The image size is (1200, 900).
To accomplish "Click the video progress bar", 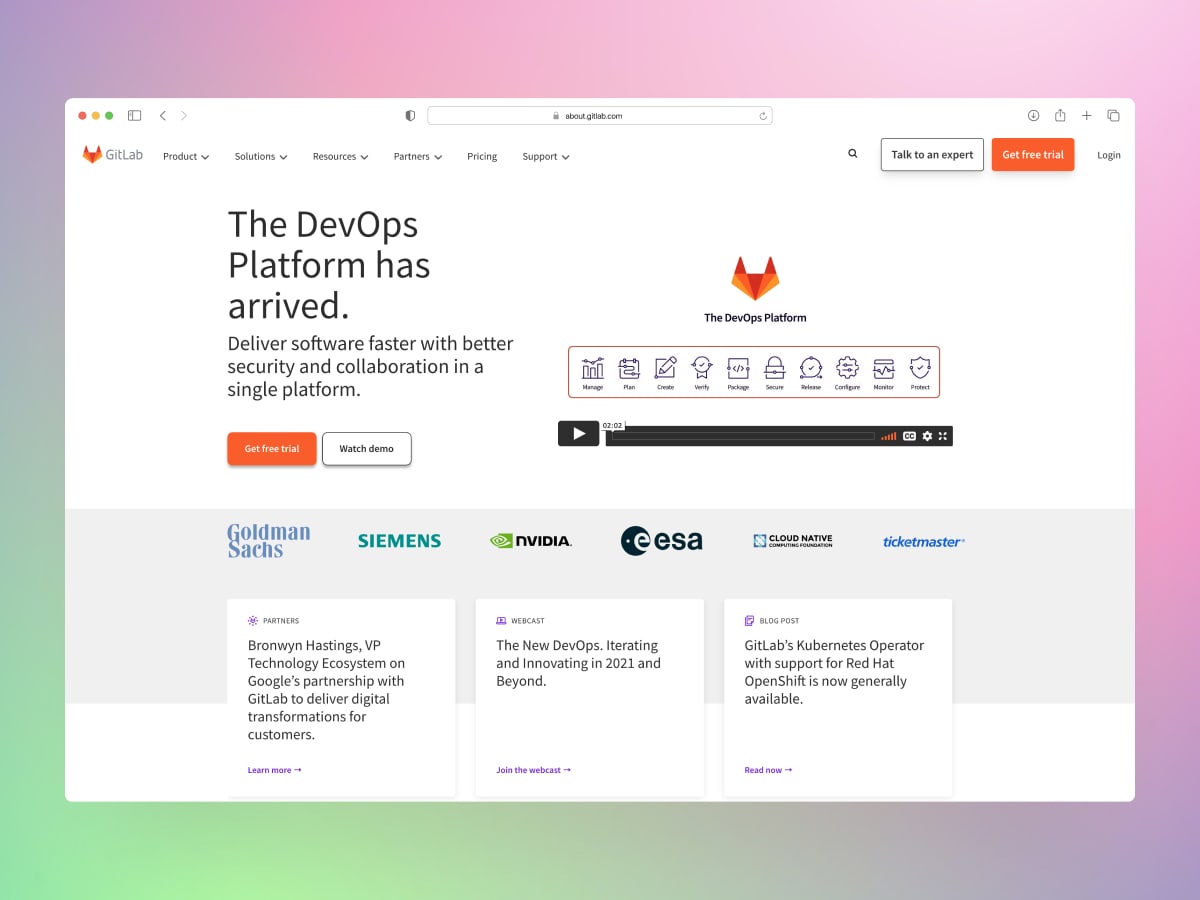I will pyautogui.click(x=743, y=436).
